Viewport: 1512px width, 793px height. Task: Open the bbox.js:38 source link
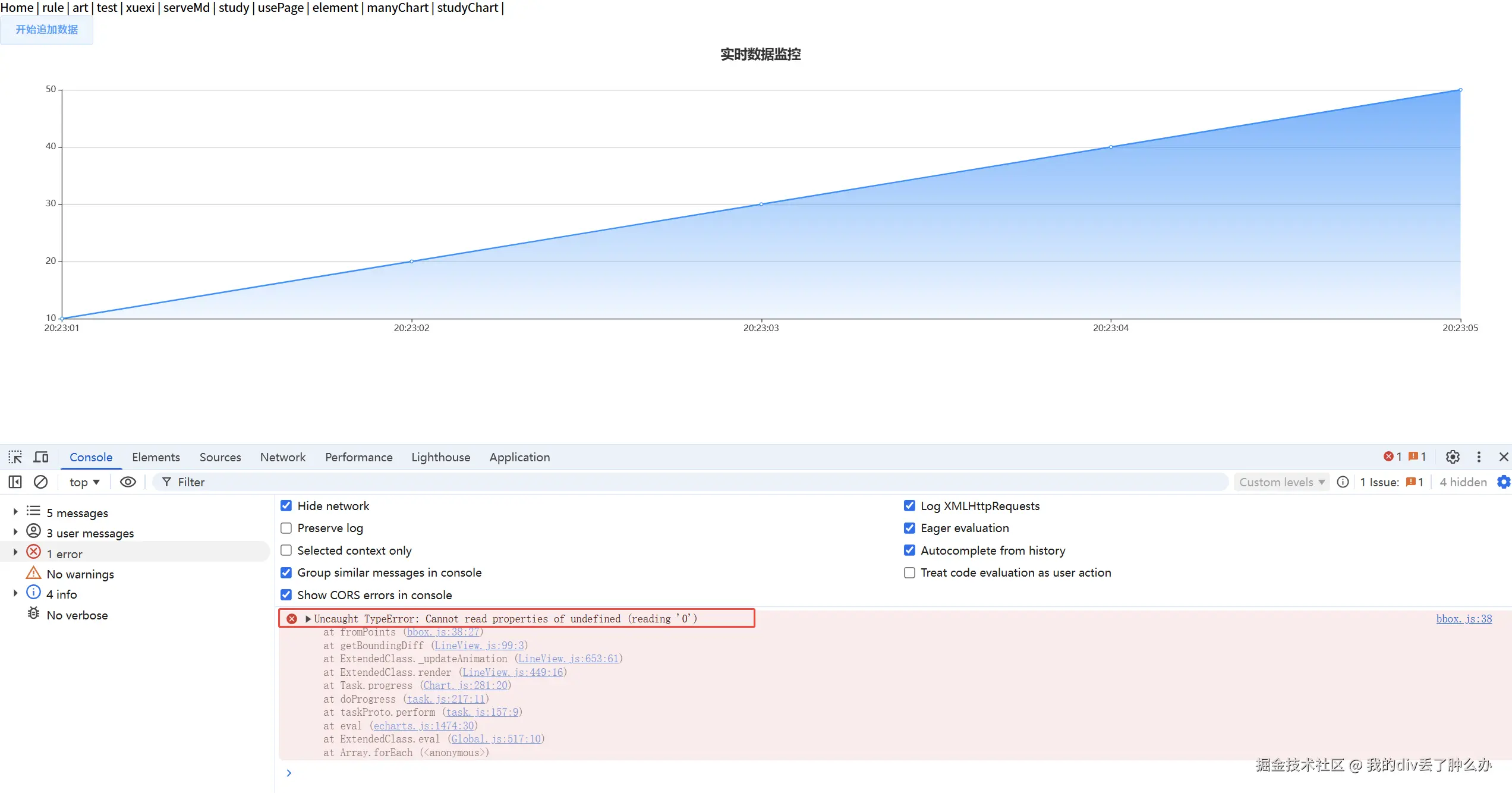click(x=1464, y=619)
